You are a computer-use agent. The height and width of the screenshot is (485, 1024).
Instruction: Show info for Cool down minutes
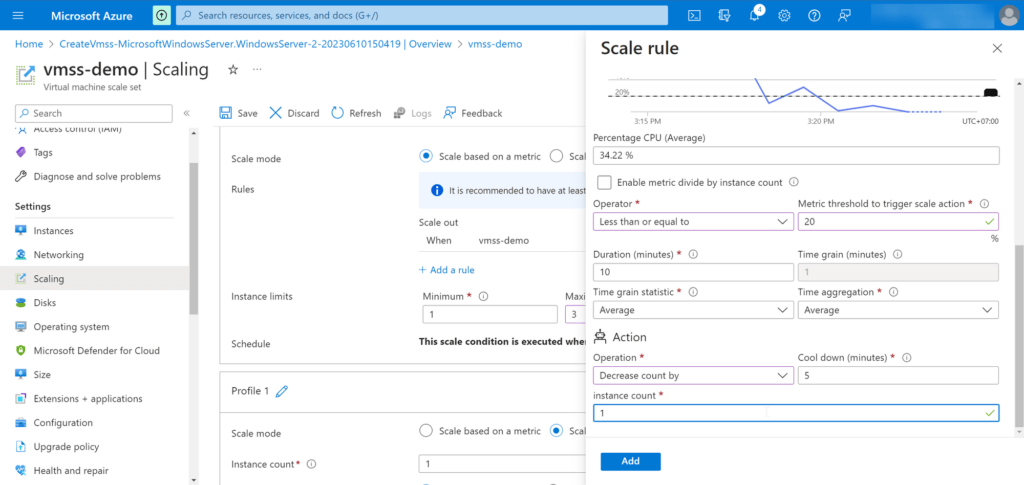pos(907,358)
